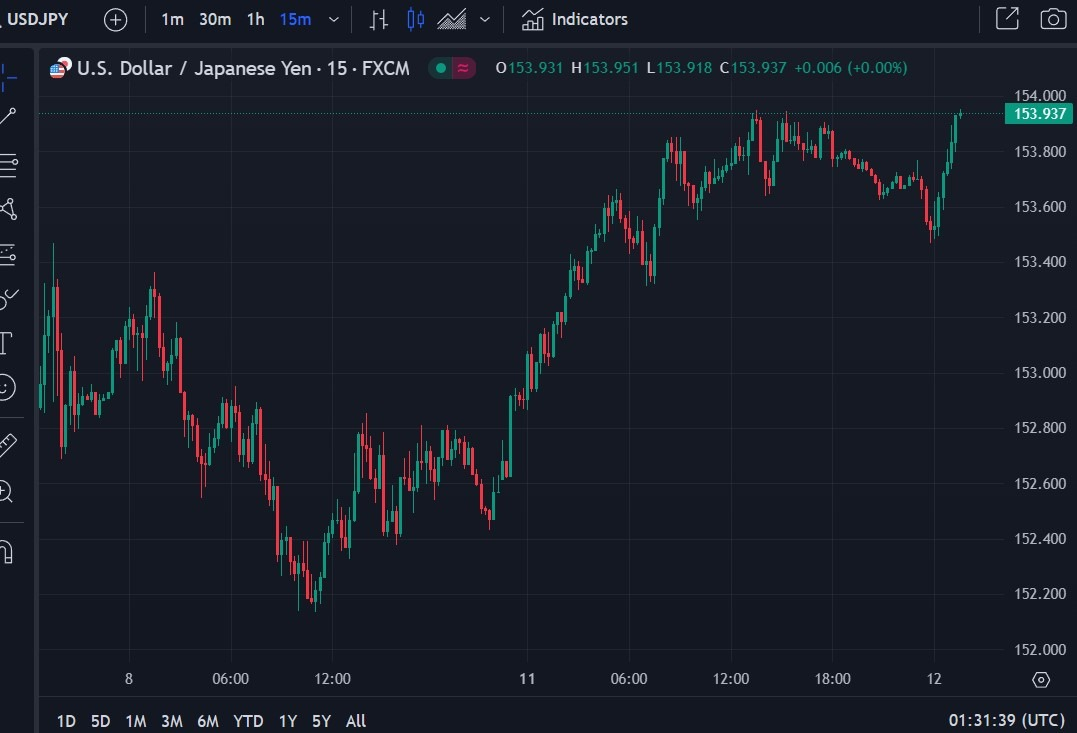The width and height of the screenshot is (1077, 733).
Task: Click the low value L153.918
Action: pyautogui.click(x=679, y=68)
